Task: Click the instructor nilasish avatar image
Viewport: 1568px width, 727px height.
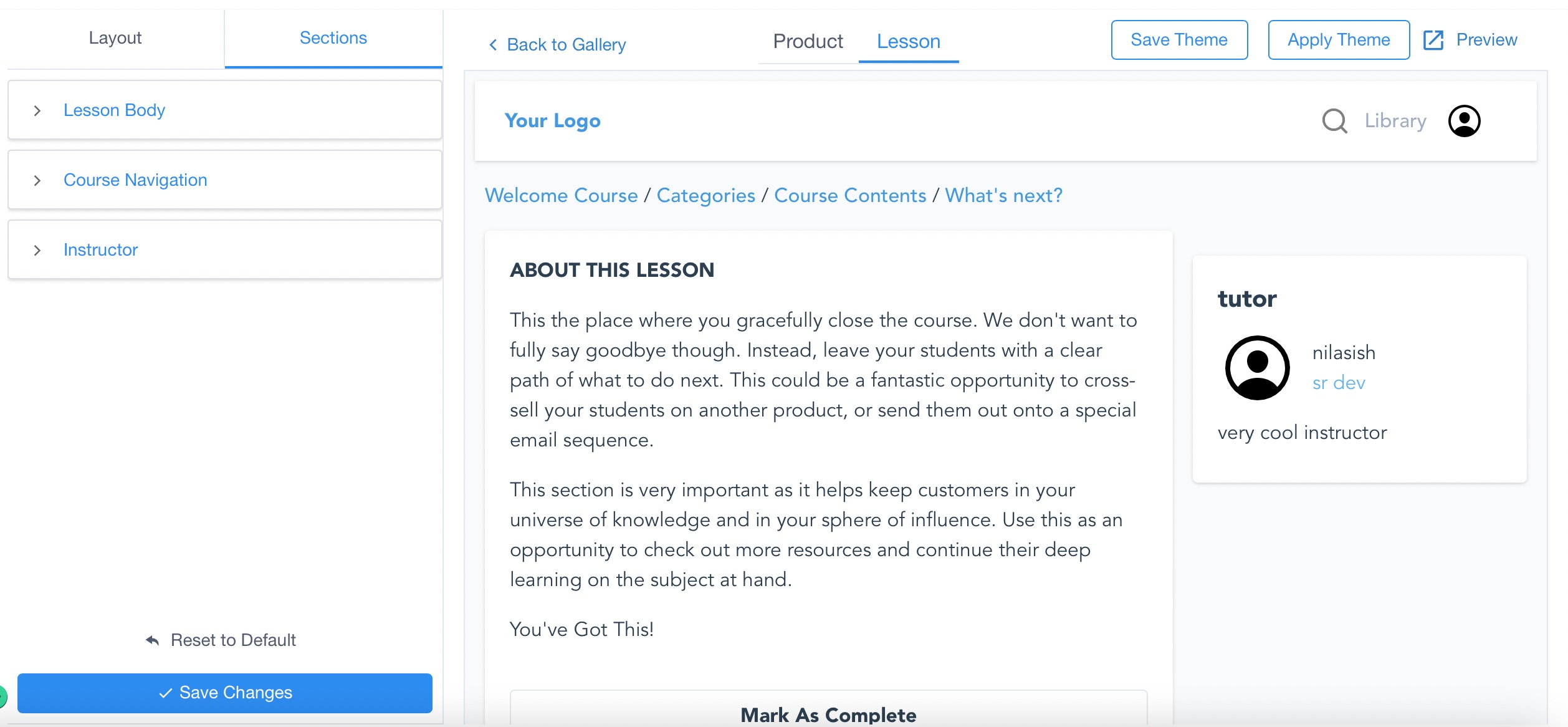Action: pyautogui.click(x=1257, y=368)
